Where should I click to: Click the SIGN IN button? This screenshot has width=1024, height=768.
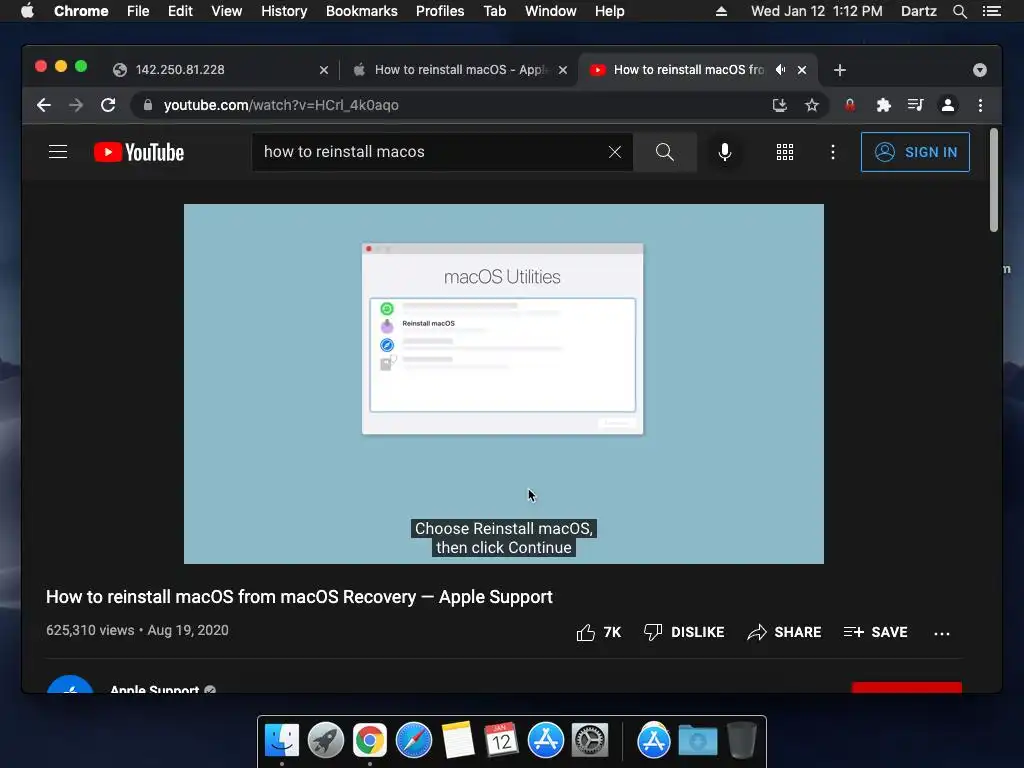tap(915, 152)
